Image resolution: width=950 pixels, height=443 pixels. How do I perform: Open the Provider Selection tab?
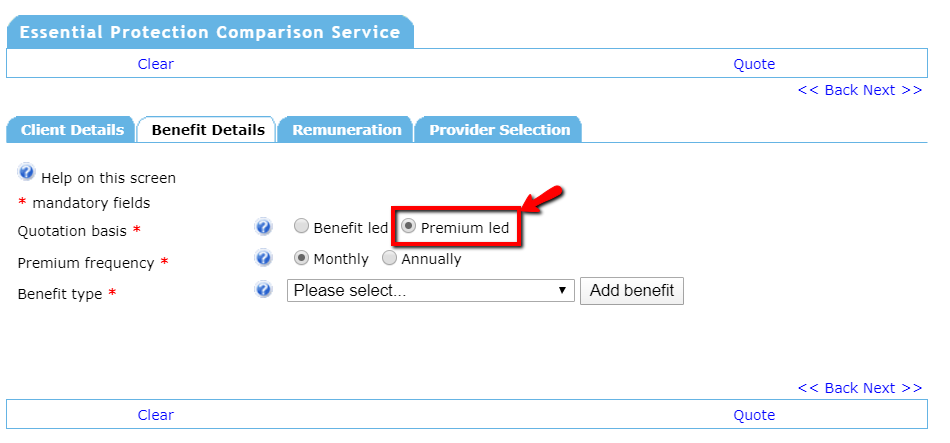tap(499, 130)
